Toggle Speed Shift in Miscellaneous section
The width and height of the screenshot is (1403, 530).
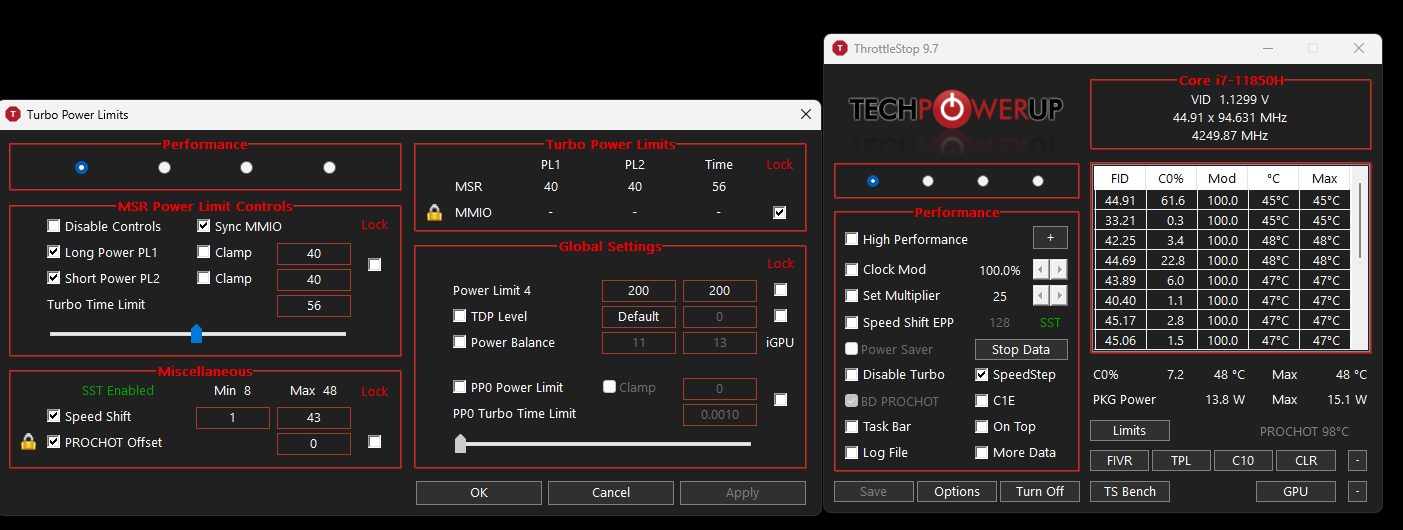54,416
